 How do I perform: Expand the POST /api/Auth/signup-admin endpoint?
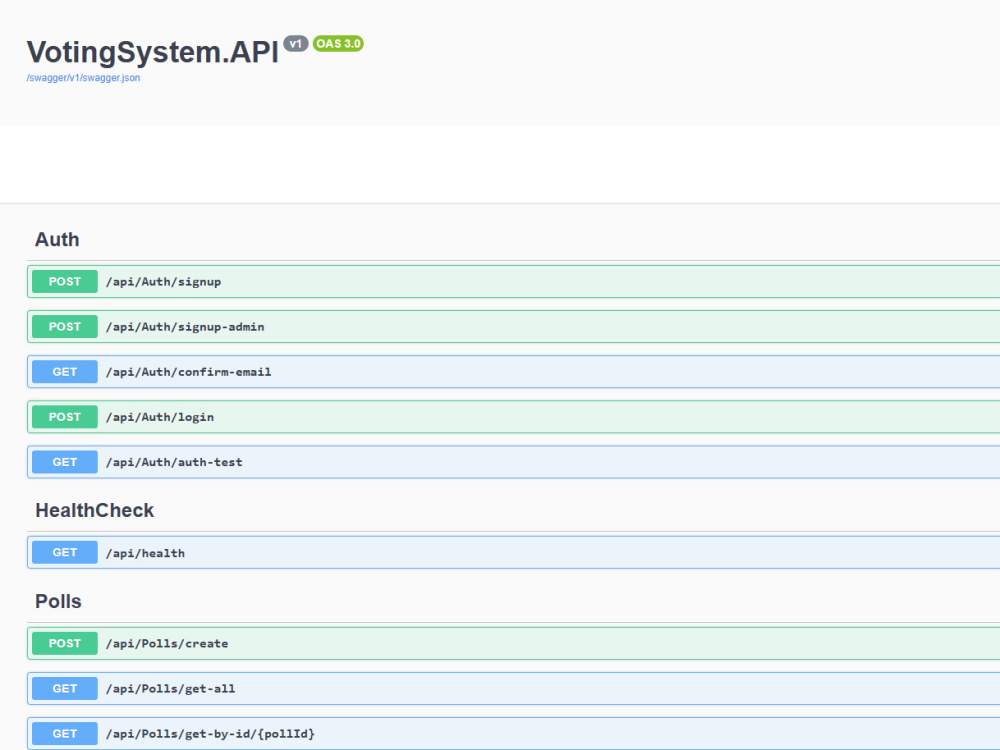point(513,327)
